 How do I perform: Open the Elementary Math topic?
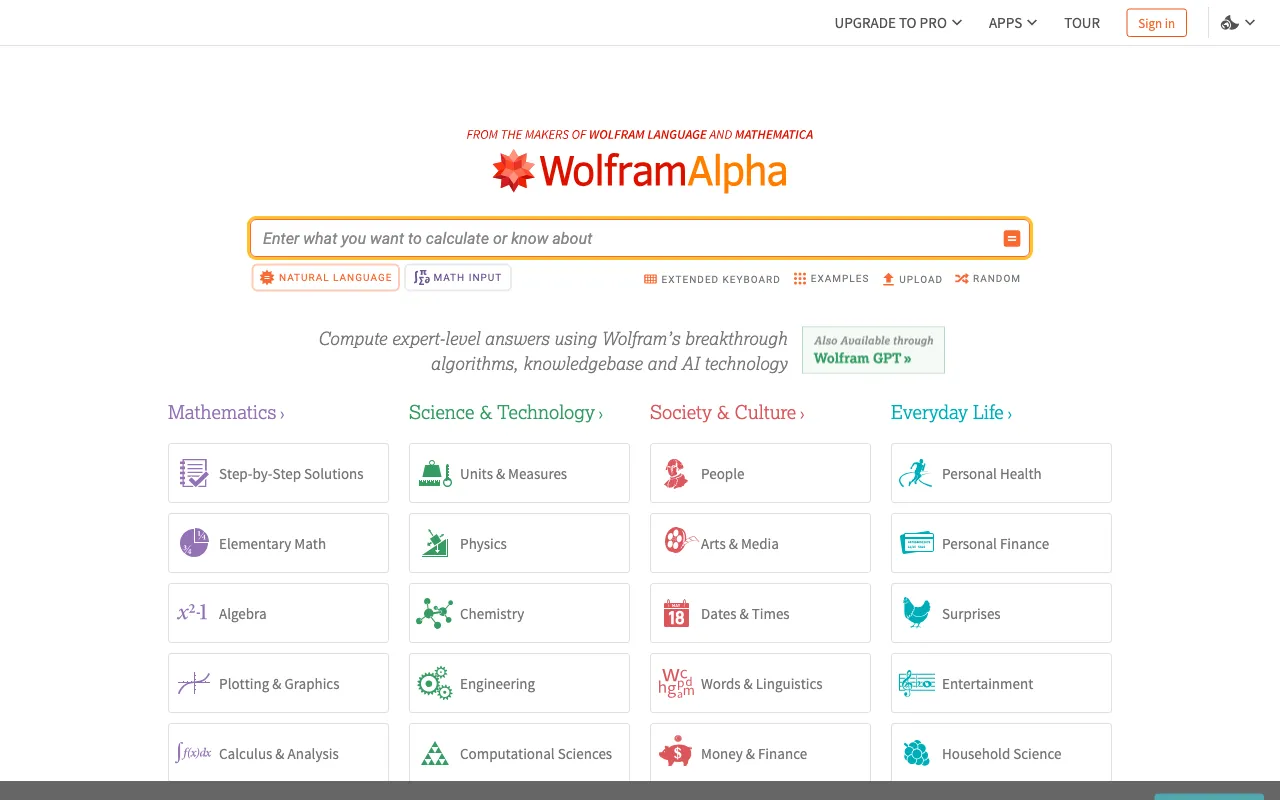point(278,543)
